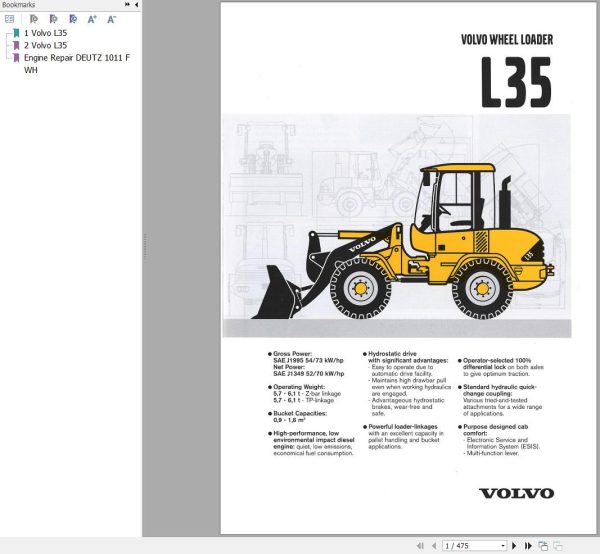The image size is (600, 554).
Task: Go to the previous page
Action: [434, 546]
